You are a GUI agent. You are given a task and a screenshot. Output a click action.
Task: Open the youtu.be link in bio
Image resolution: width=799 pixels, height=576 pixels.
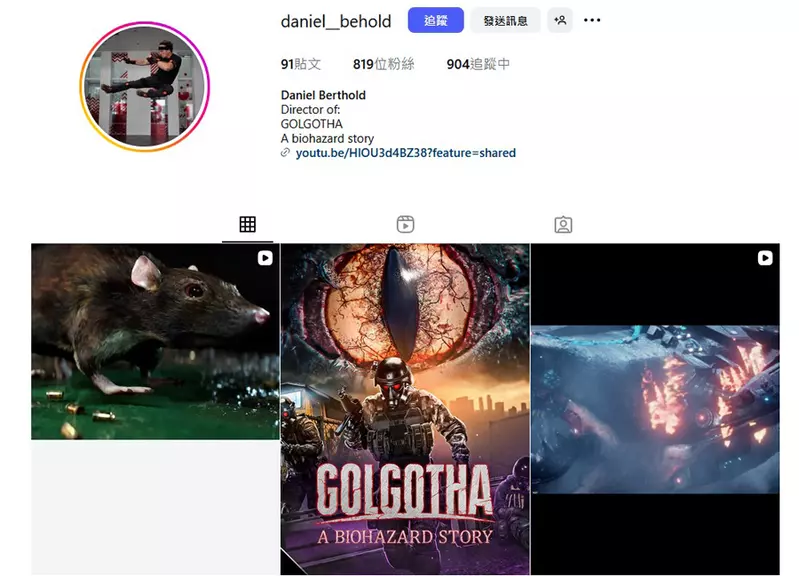[405, 153]
